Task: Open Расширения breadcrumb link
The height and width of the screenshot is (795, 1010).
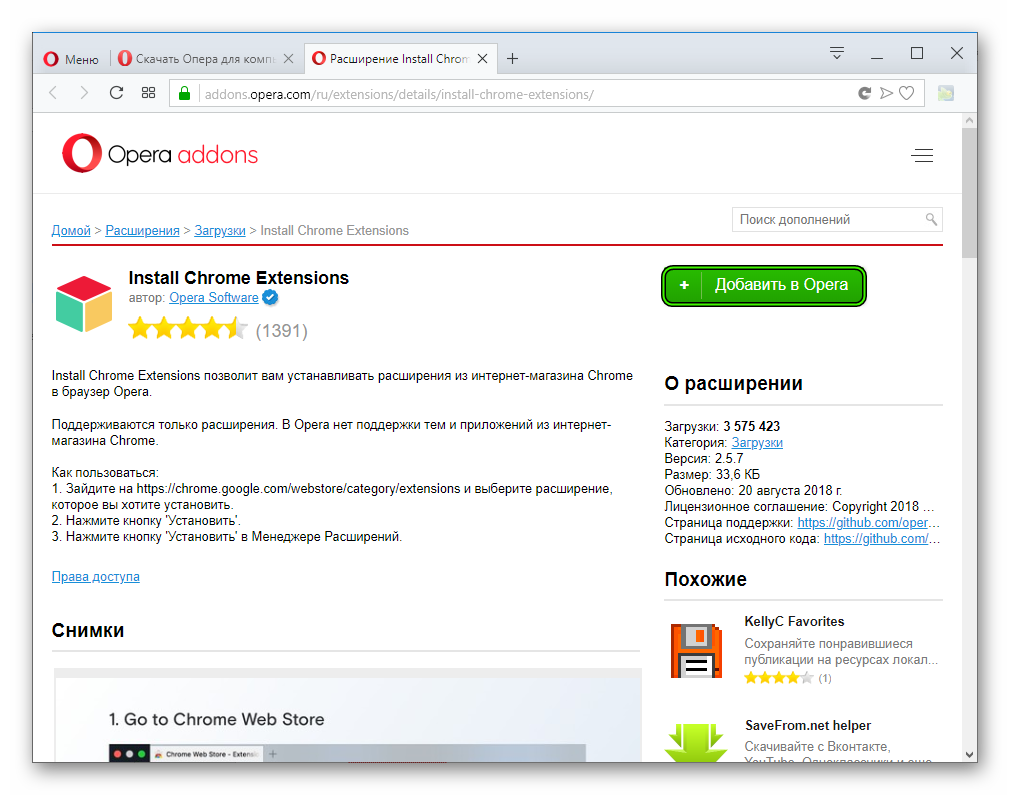Action: point(142,231)
